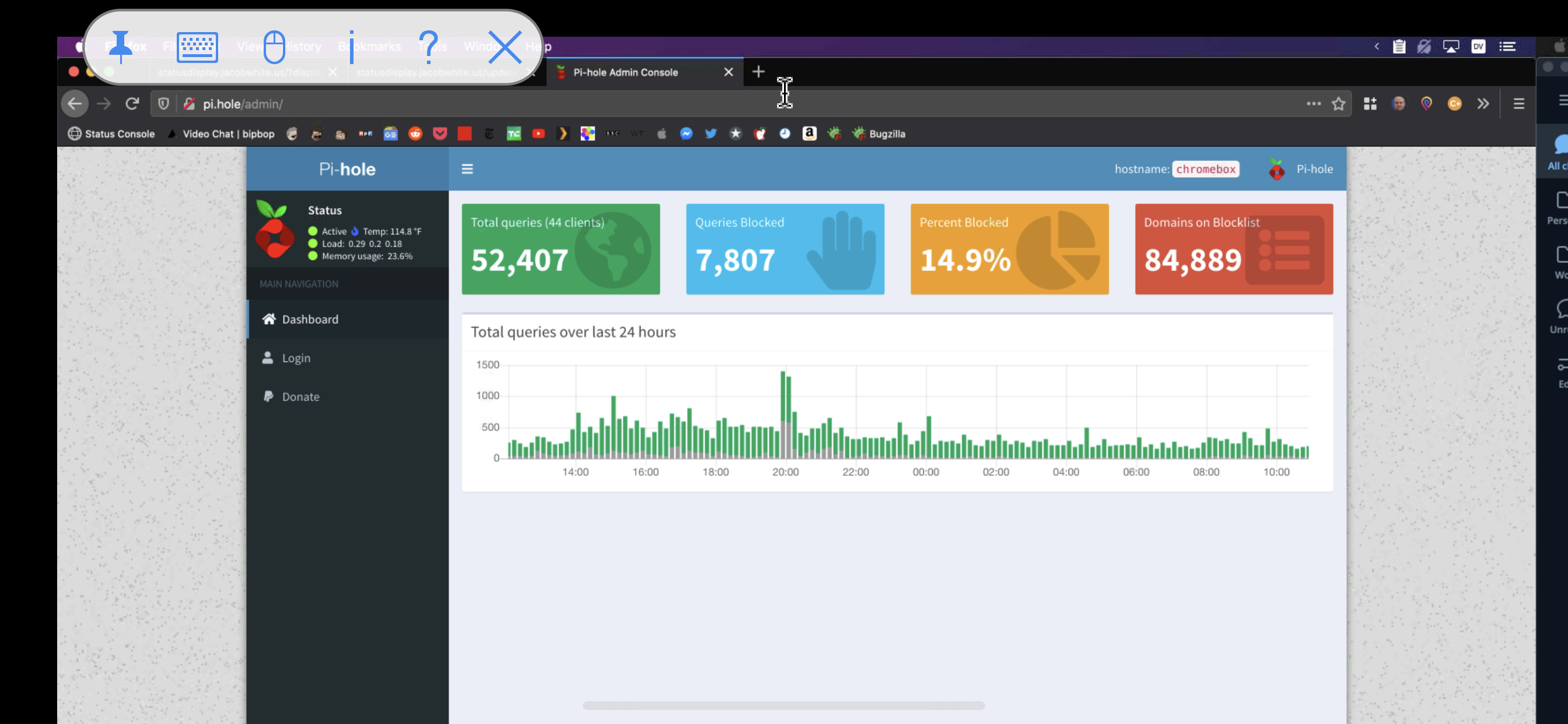Click the Amazon bookmark icon

[809, 134]
